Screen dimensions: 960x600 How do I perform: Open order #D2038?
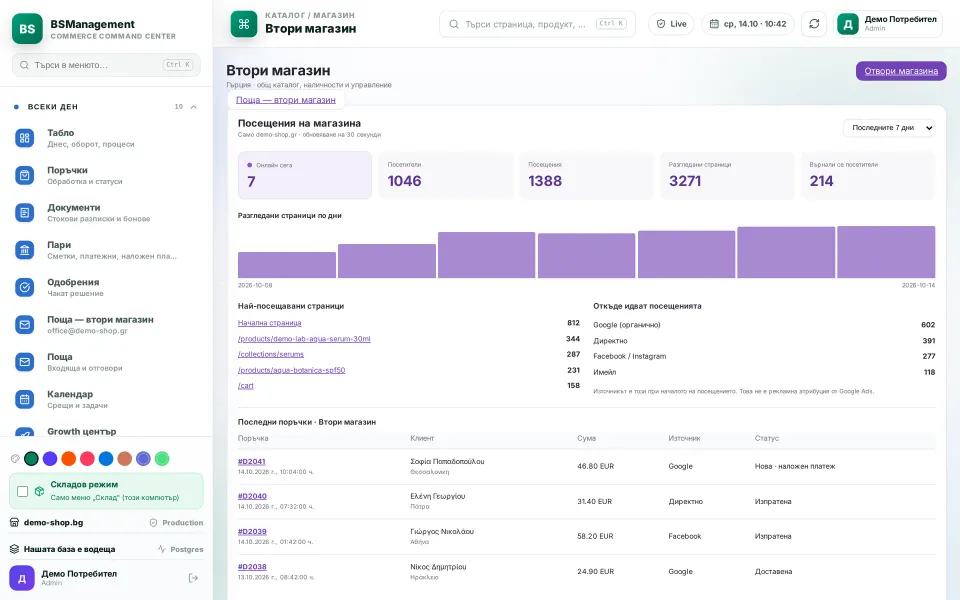[x=252, y=567]
